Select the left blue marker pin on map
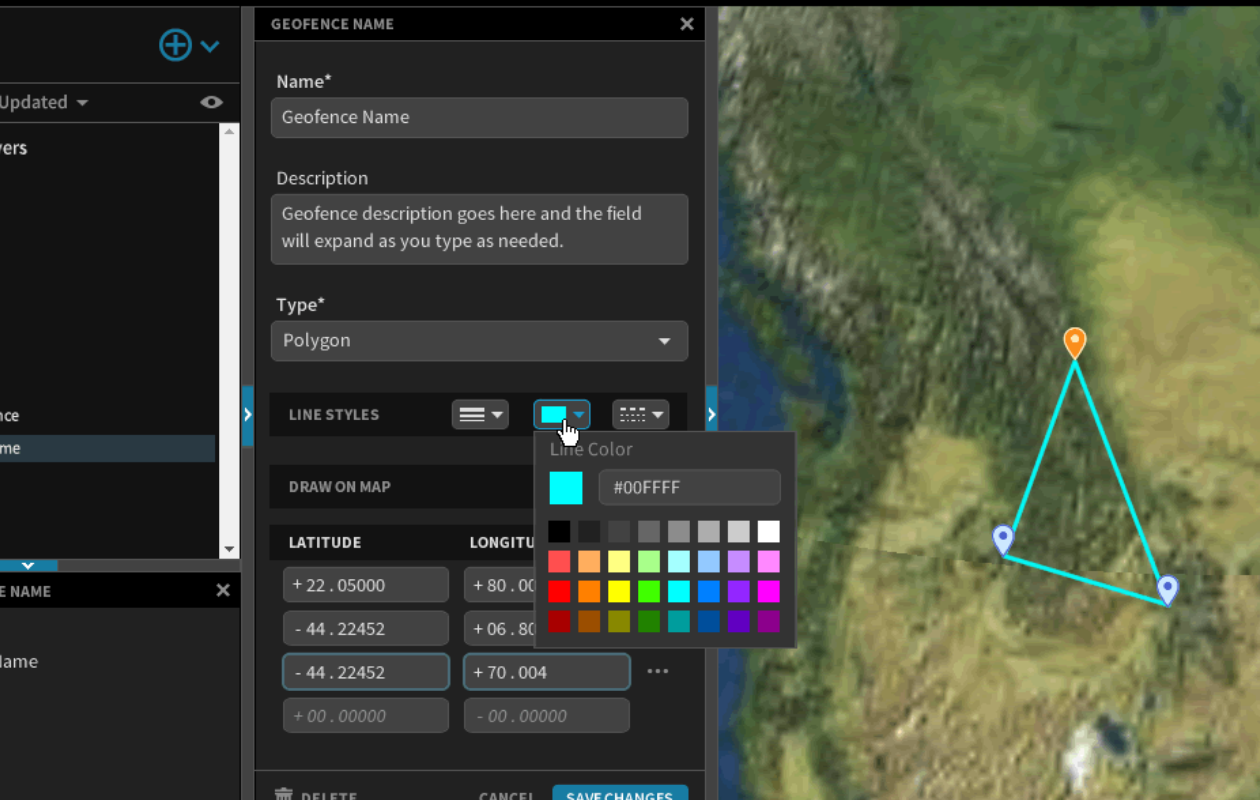This screenshot has width=1260, height=800. (1003, 540)
